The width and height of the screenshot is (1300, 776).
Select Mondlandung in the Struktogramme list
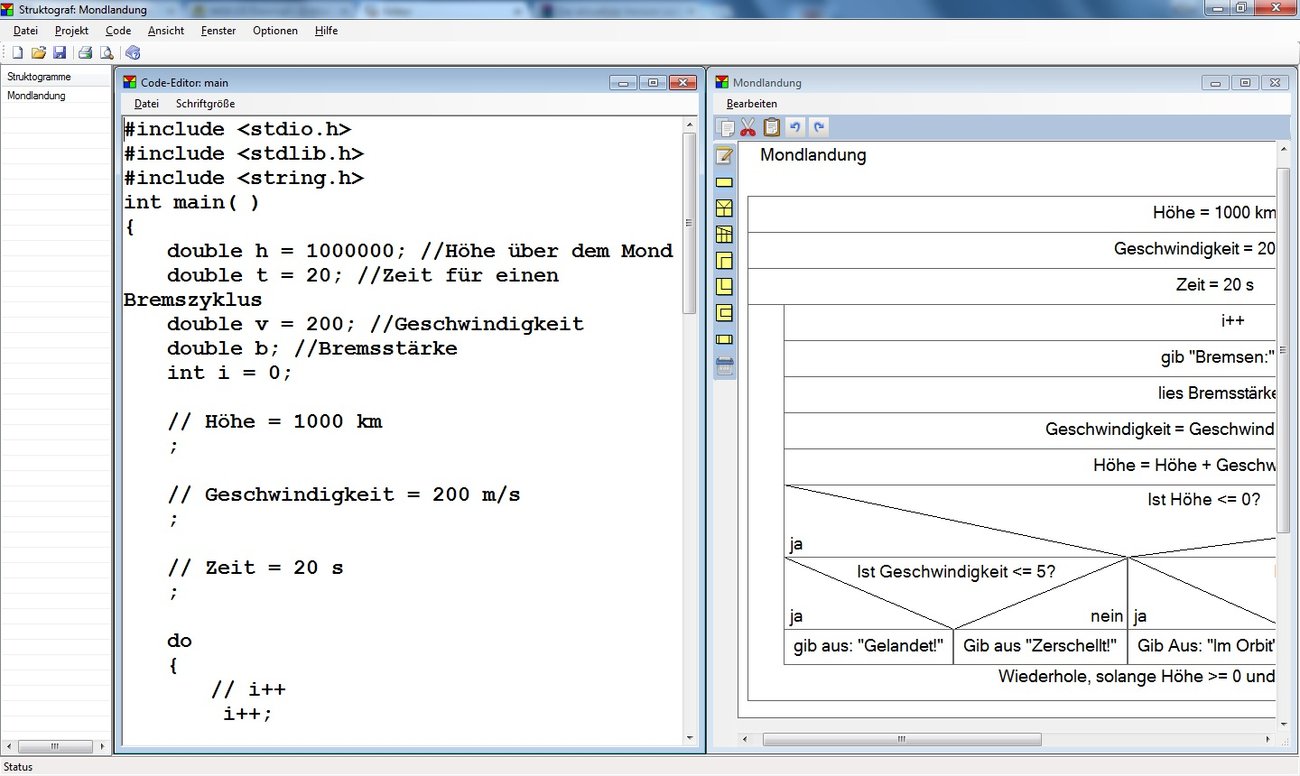point(36,96)
